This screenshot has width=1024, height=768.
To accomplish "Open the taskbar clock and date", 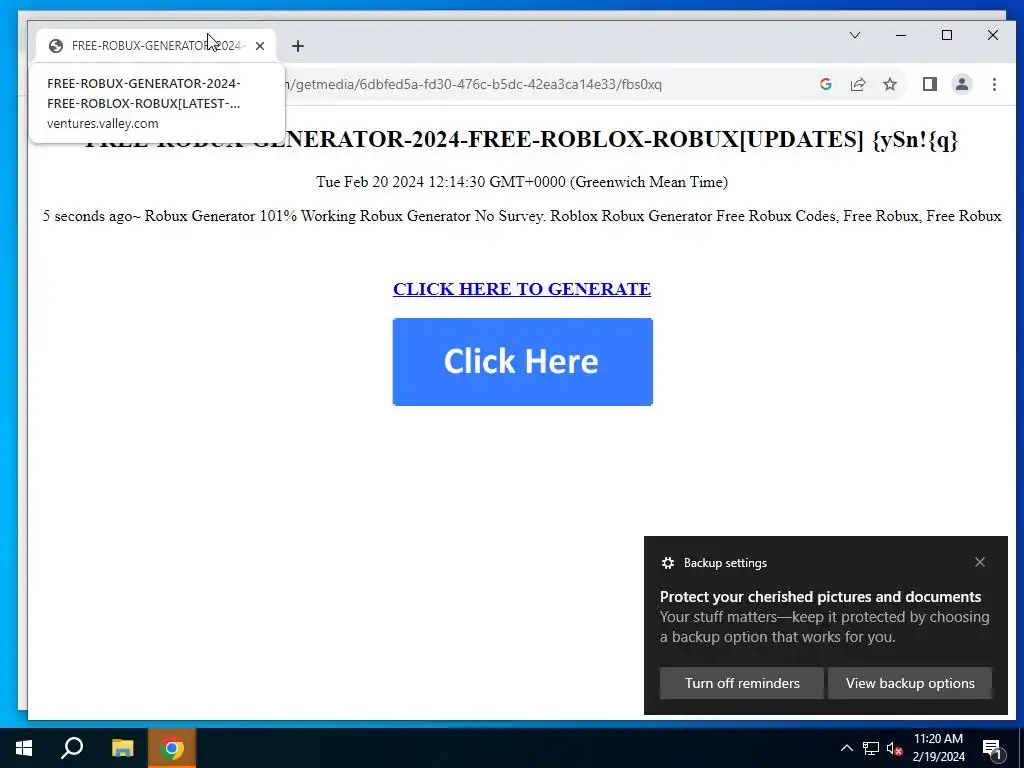I will pyautogui.click(x=938, y=748).
